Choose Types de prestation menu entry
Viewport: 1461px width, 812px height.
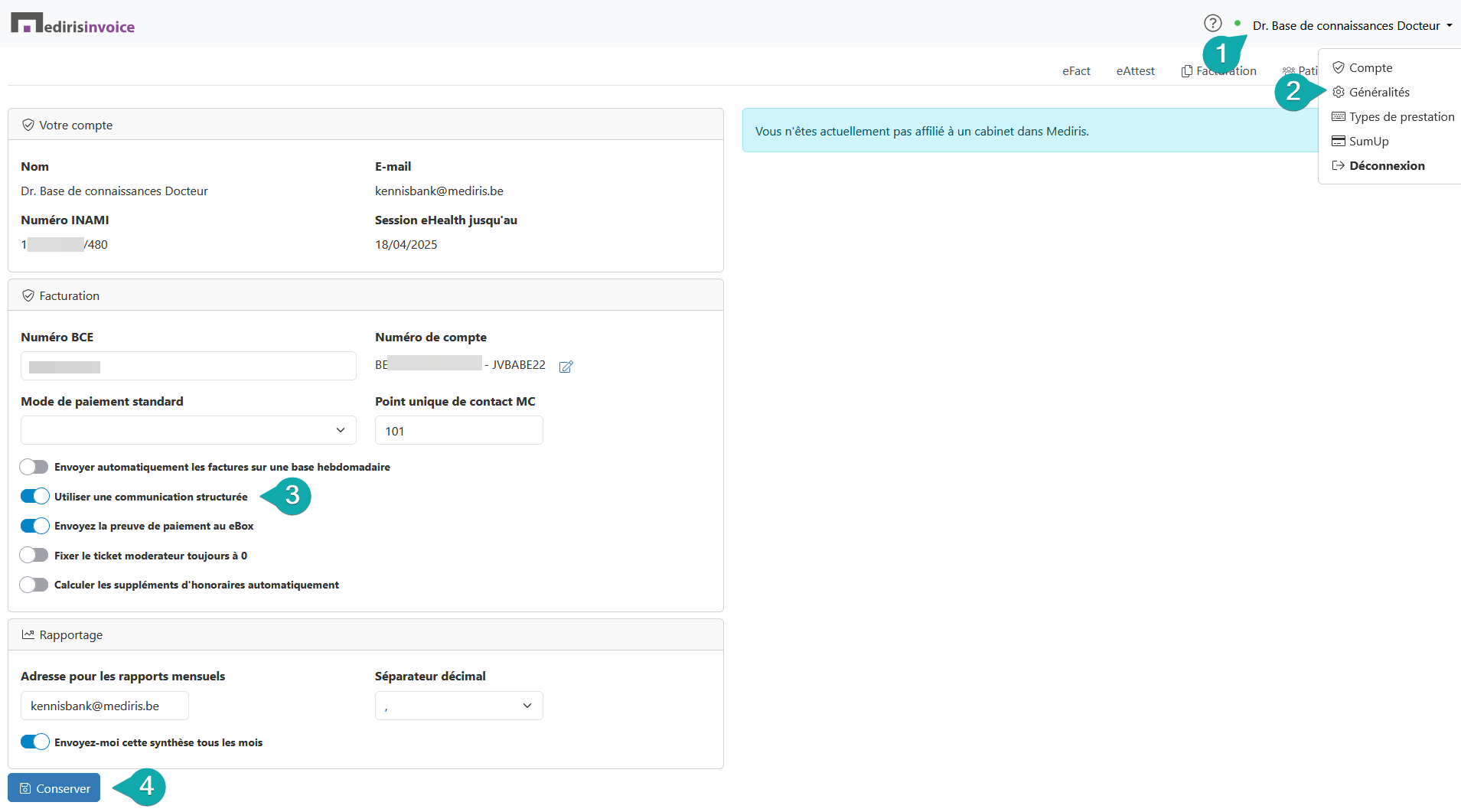pos(1393,116)
